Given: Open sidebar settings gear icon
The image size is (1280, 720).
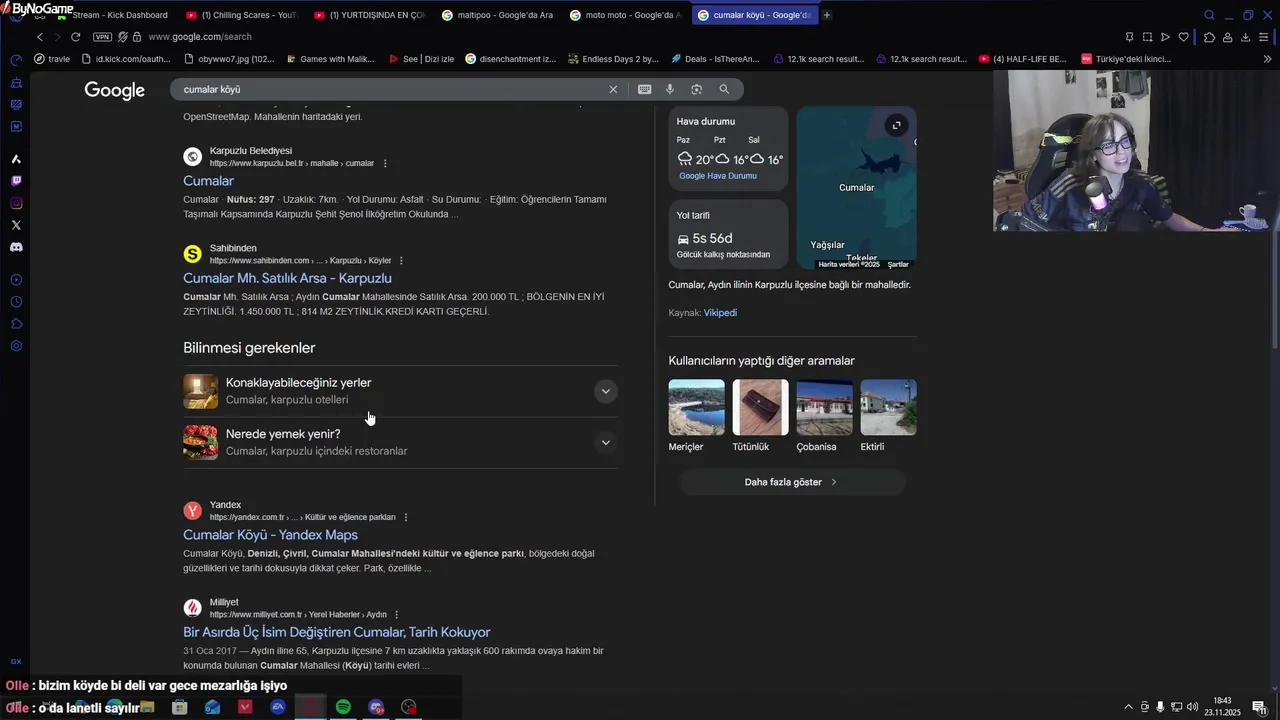Looking at the screenshot, I should pyautogui.click(x=16, y=346).
